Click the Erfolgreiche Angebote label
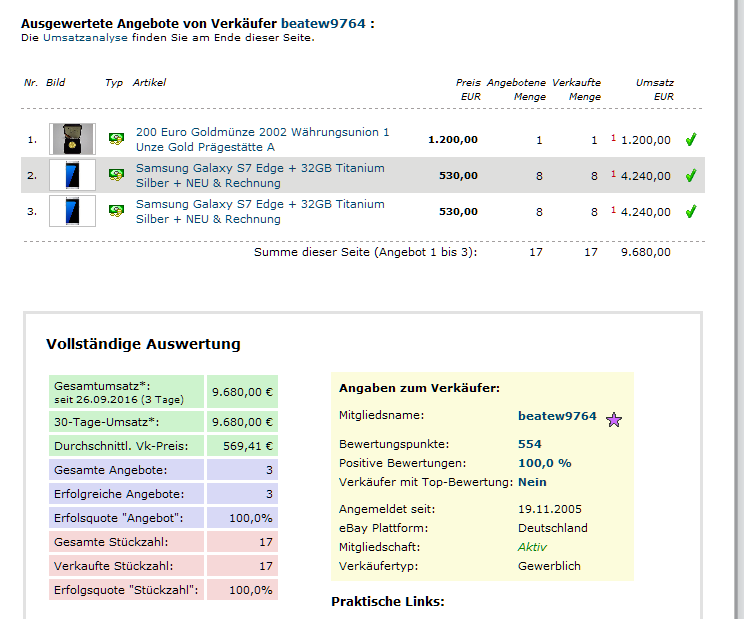744x619 pixels. (119, 494)
